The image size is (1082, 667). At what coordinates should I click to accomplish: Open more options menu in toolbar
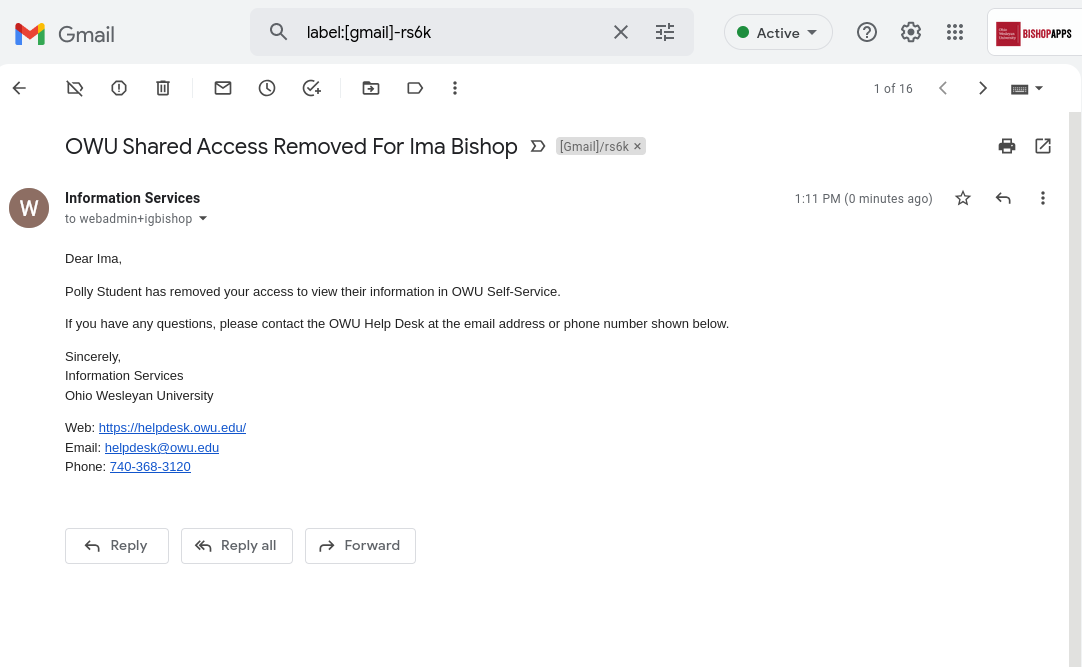click(455, 88)
